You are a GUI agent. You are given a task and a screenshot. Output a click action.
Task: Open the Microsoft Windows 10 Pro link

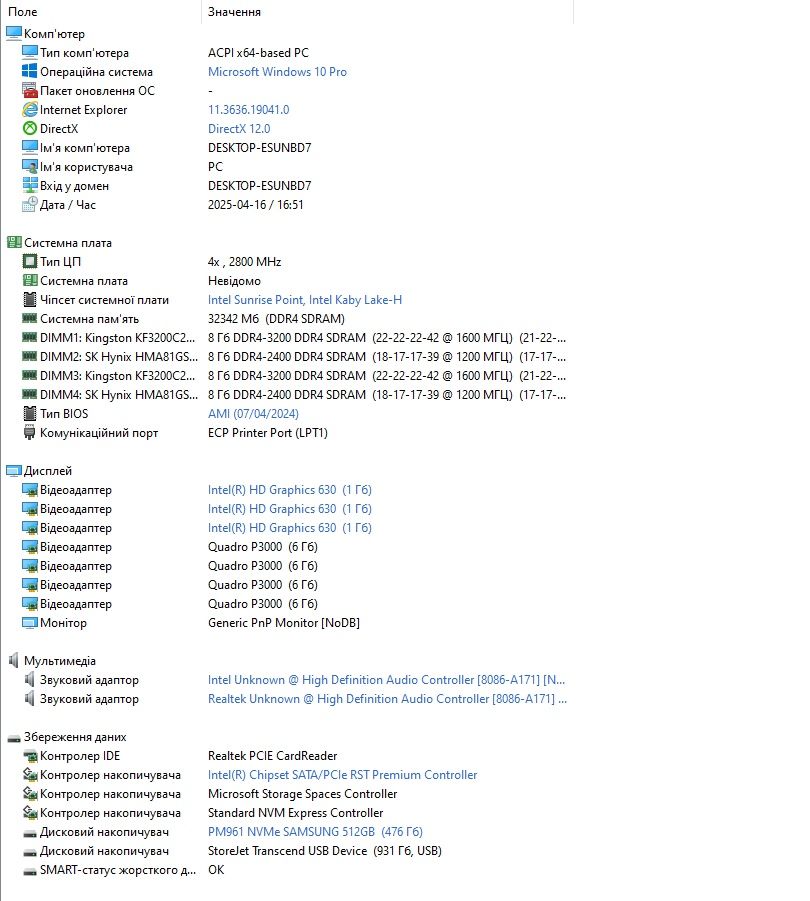pos(277,71)
